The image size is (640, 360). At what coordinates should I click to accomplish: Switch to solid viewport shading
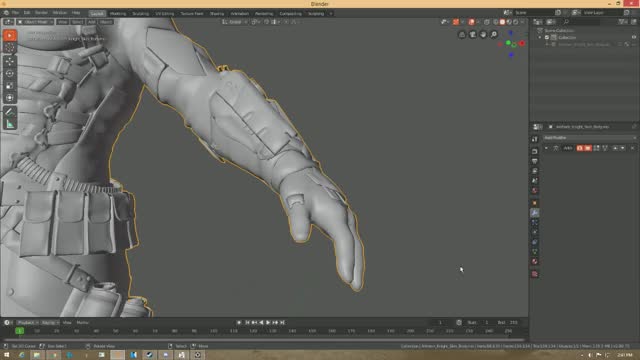pyautogui.click(x=502, y=22)
